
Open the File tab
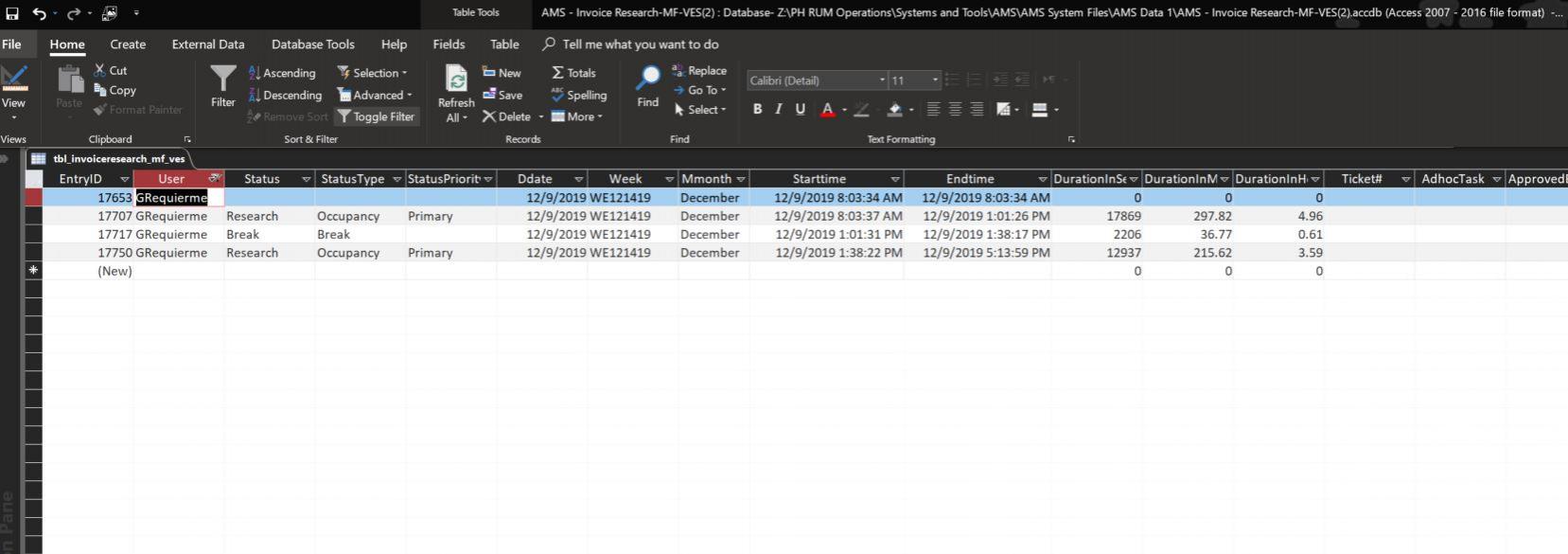coord(11,45)
